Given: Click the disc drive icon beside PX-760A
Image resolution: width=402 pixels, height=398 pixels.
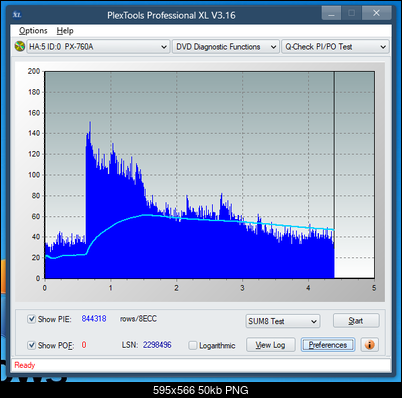Looking at the screenshot, I should [20, 46].
